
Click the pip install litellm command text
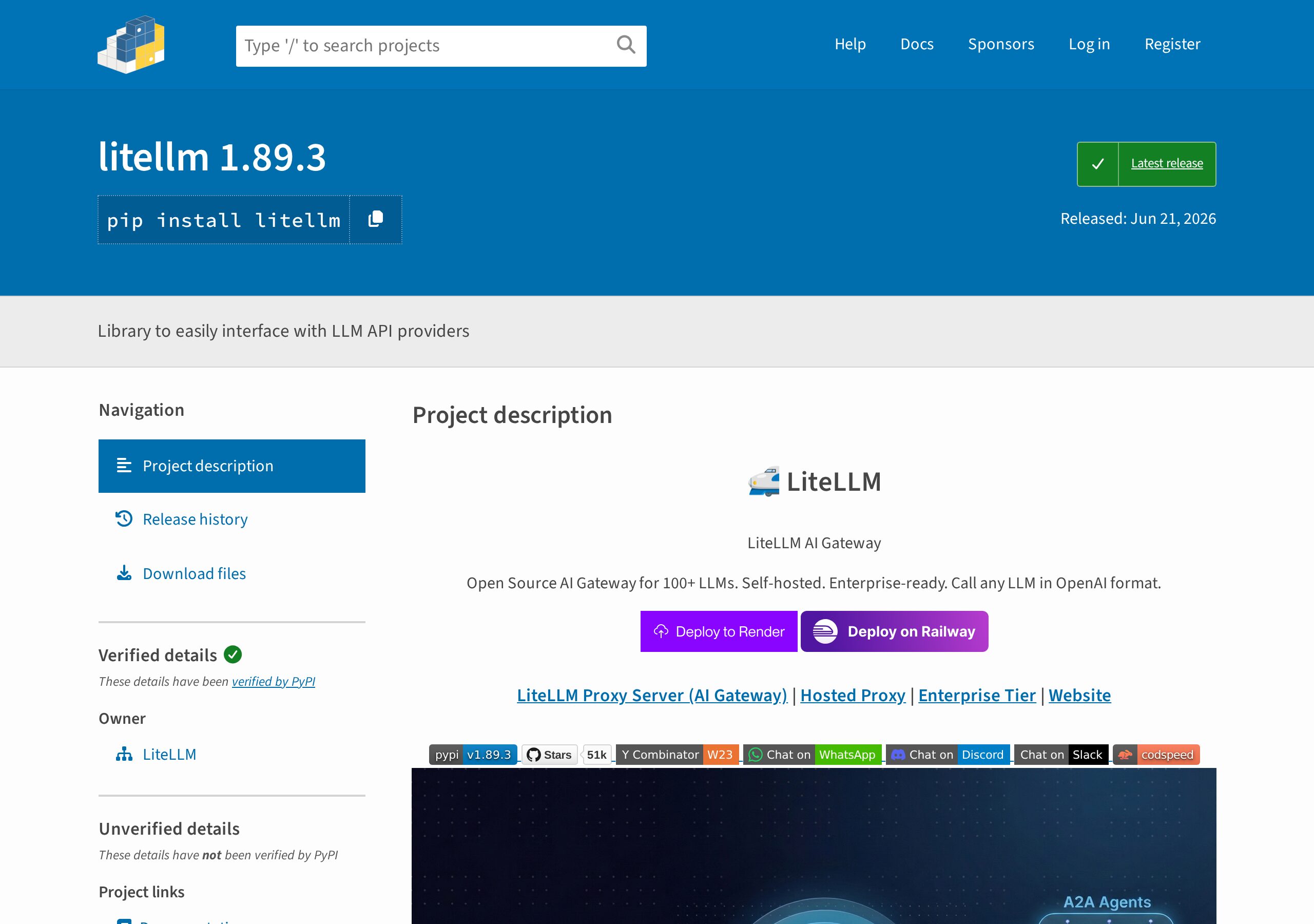tap(224, 220)
